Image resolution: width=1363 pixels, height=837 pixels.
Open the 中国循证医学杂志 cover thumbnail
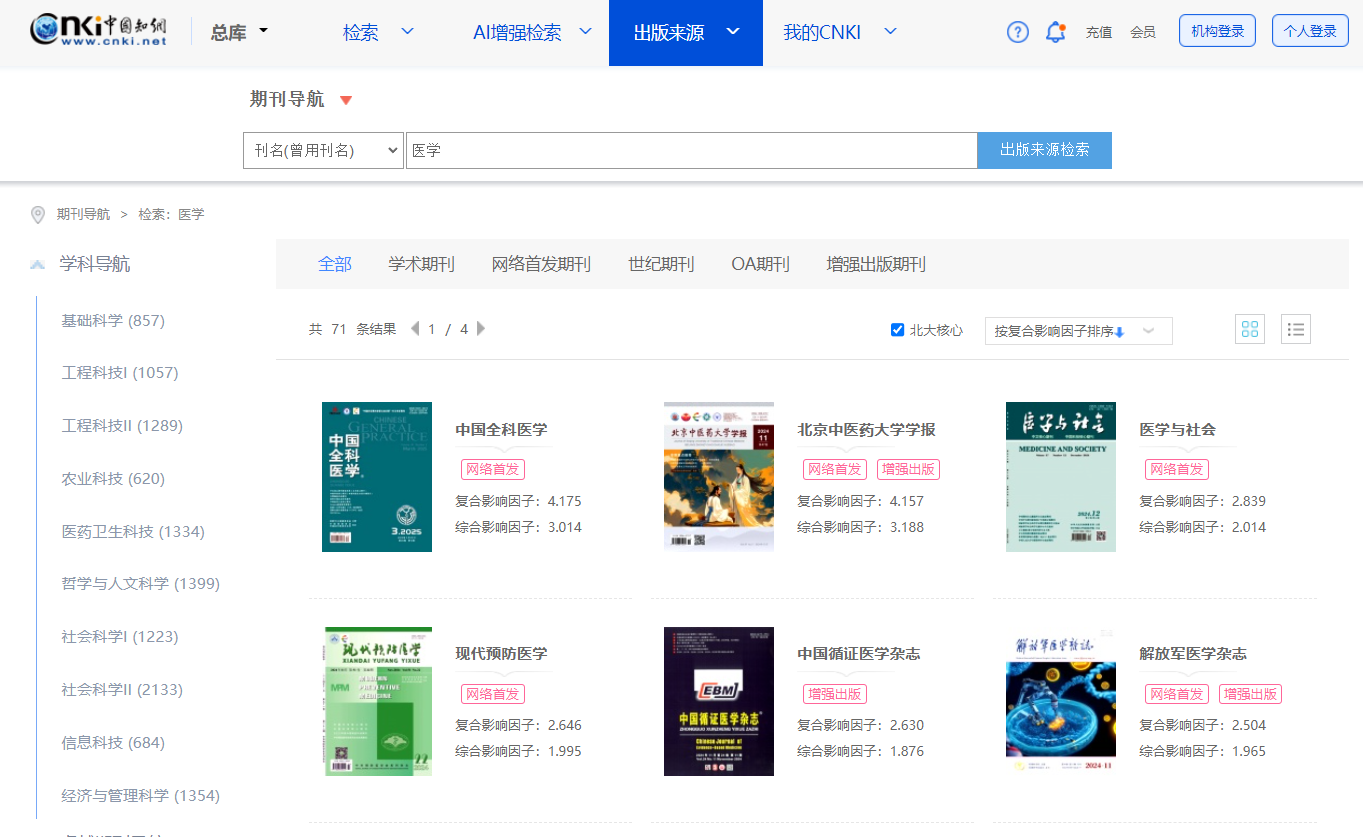pyautogui.click(x=719, y=701)
